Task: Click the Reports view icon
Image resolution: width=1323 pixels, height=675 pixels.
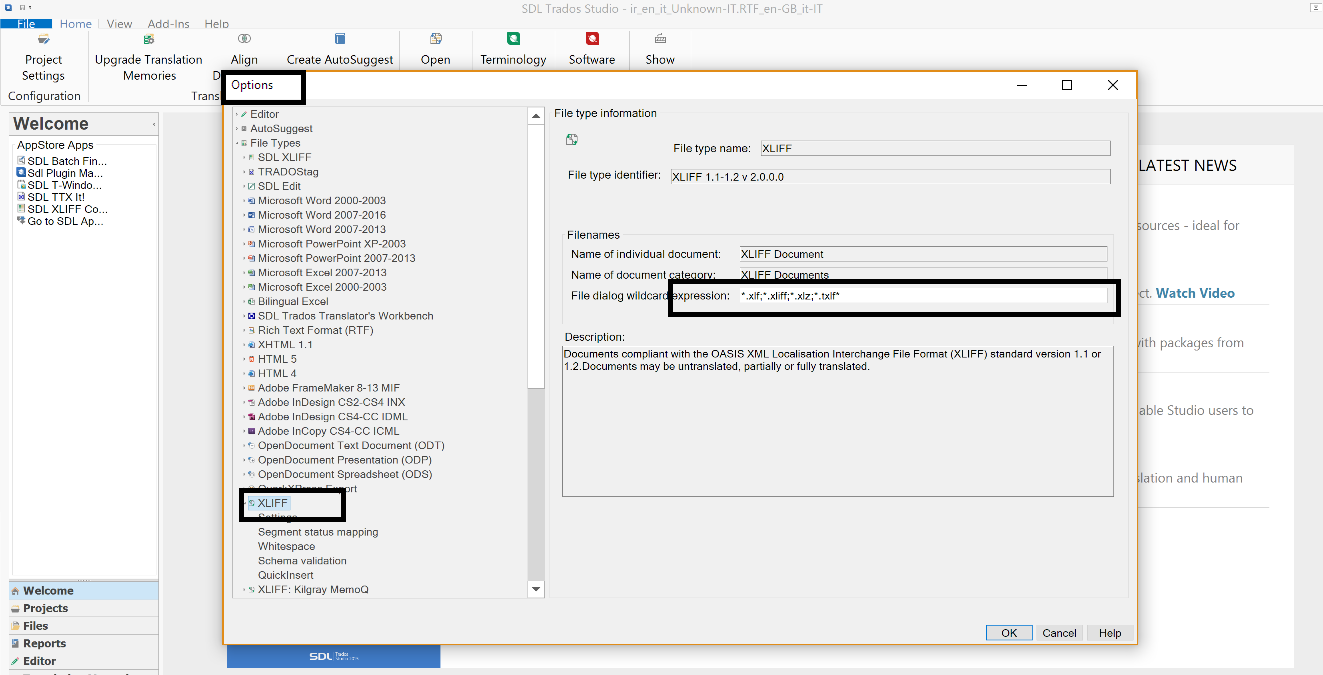Action: pos(15,644)
